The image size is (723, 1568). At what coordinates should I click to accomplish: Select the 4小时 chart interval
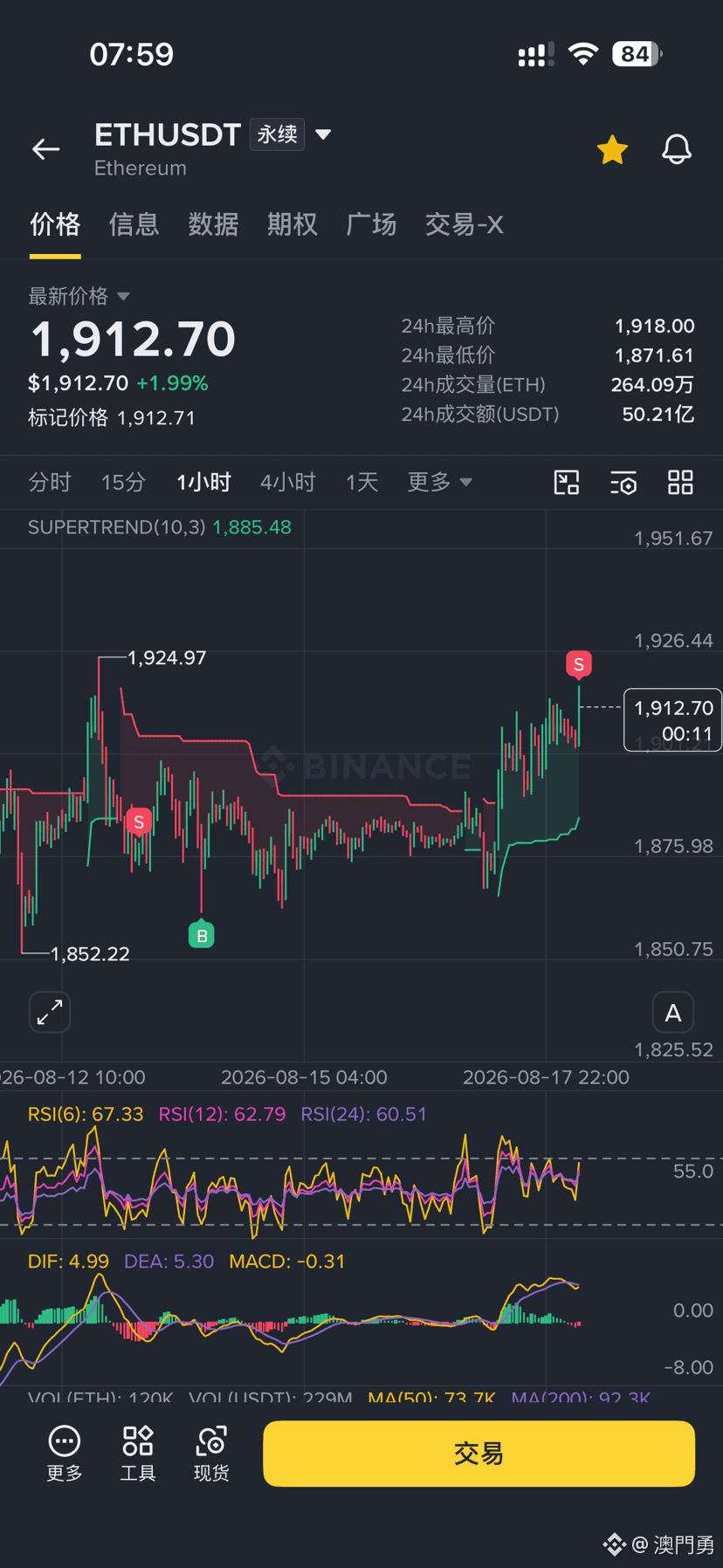tap(287, 482)
